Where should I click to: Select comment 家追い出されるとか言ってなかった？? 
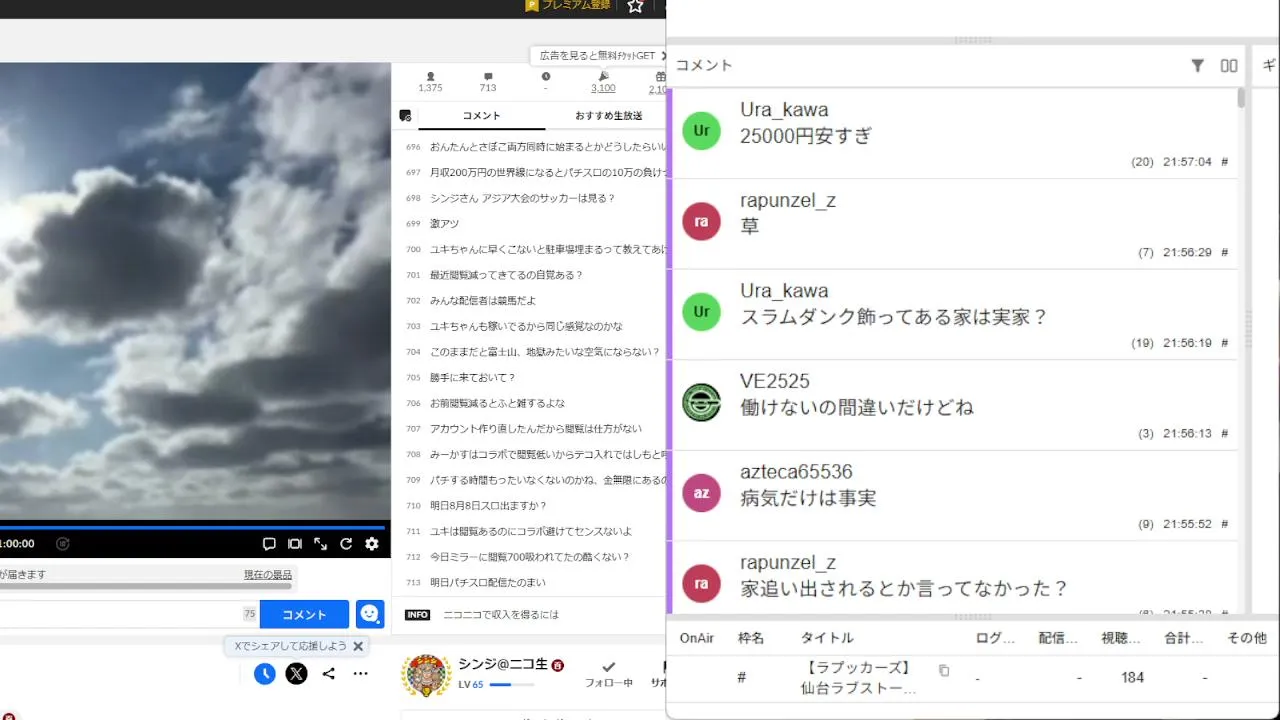904,589
